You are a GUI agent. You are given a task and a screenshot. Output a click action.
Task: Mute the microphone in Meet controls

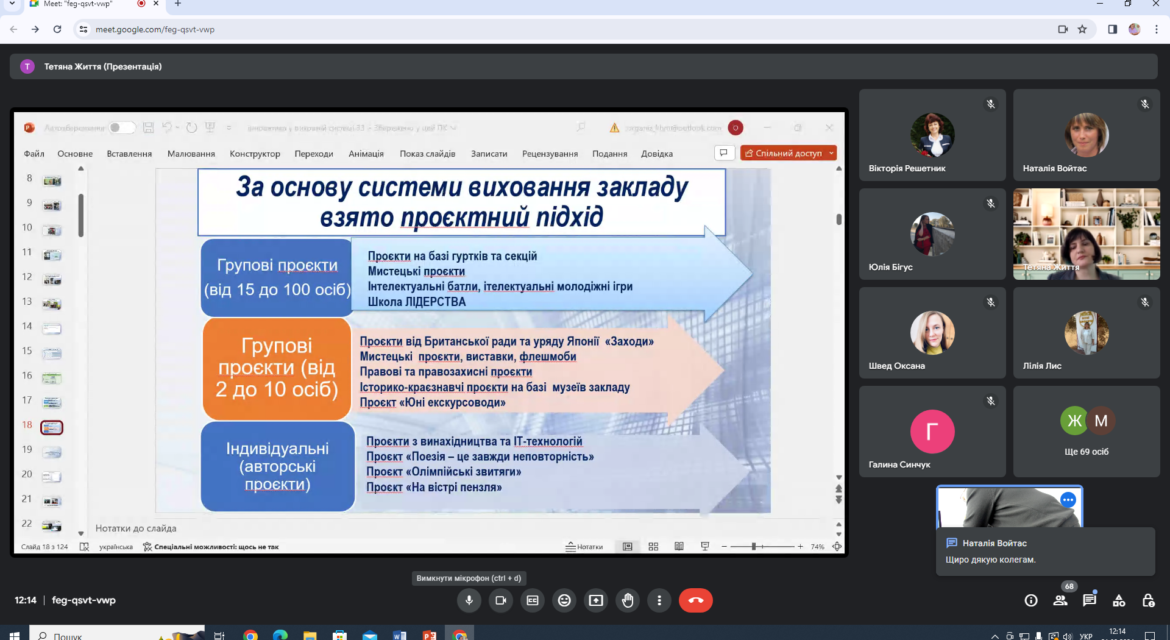[x=469, y=600]
